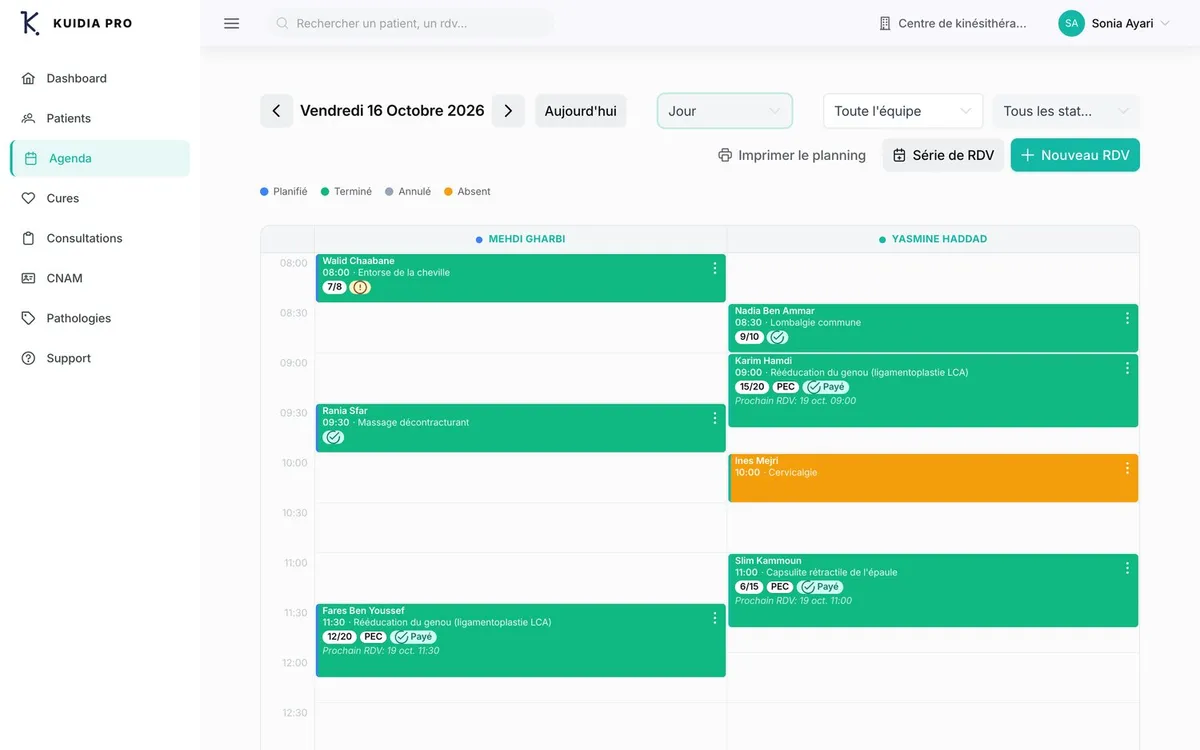Open the Centre de kinésithérapie selector

[952, 23]
